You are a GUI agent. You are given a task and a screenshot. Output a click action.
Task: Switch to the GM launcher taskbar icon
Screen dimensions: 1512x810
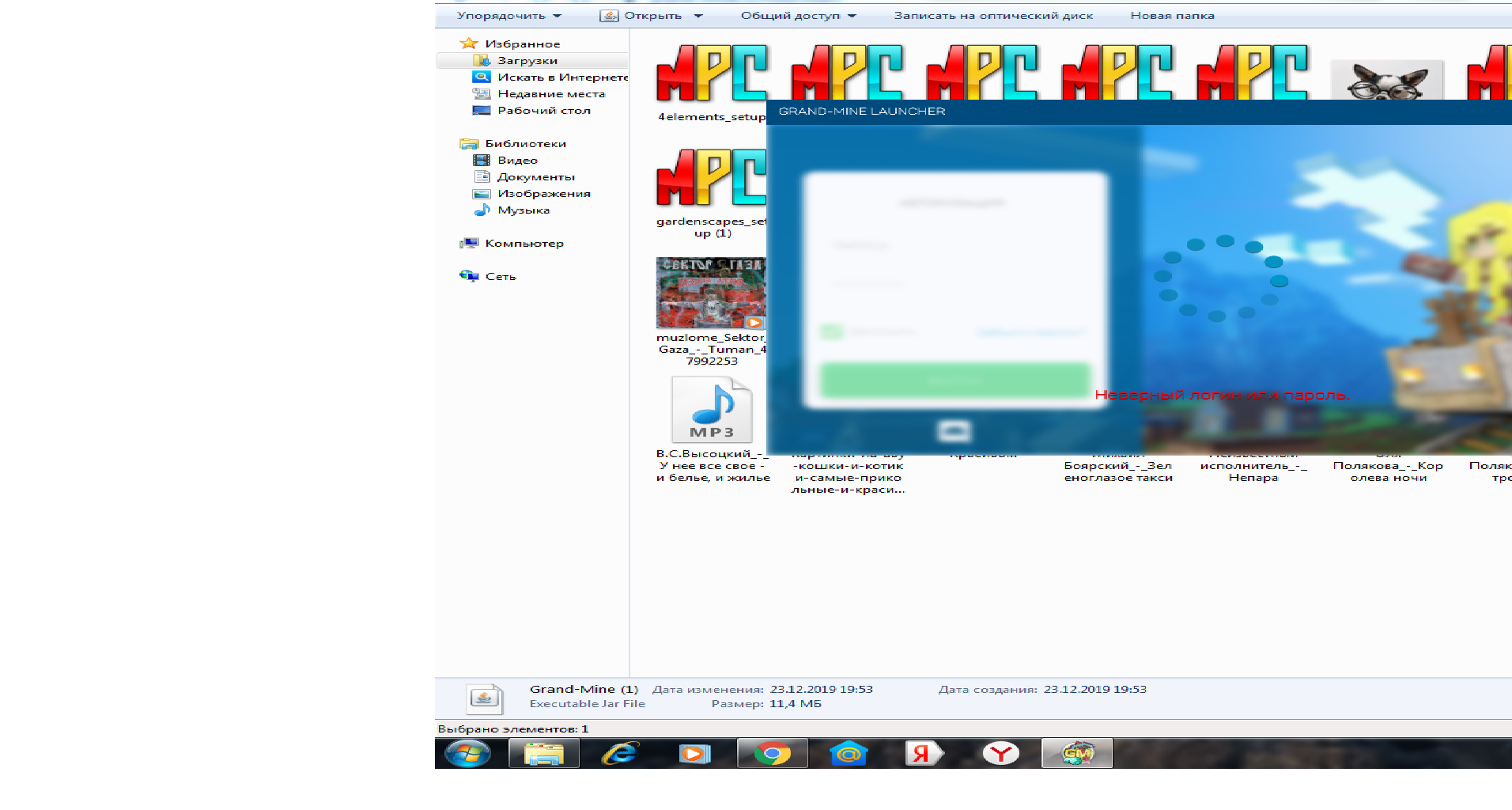click(1077, 754)
